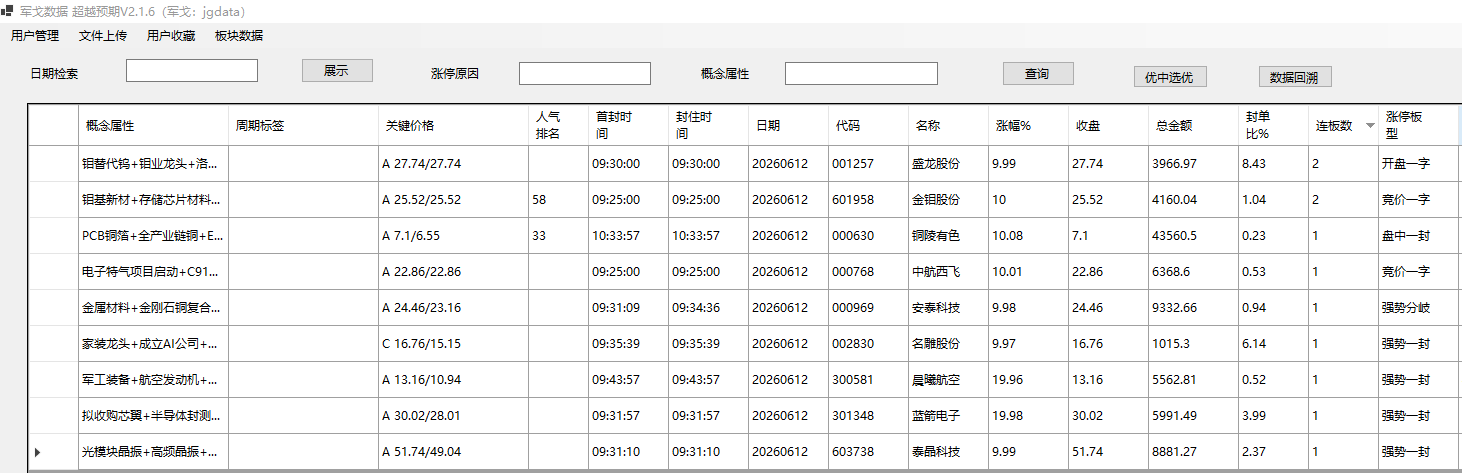Sort by 代码 column header
1462x473 pixels.
click(x=868, y=126)
